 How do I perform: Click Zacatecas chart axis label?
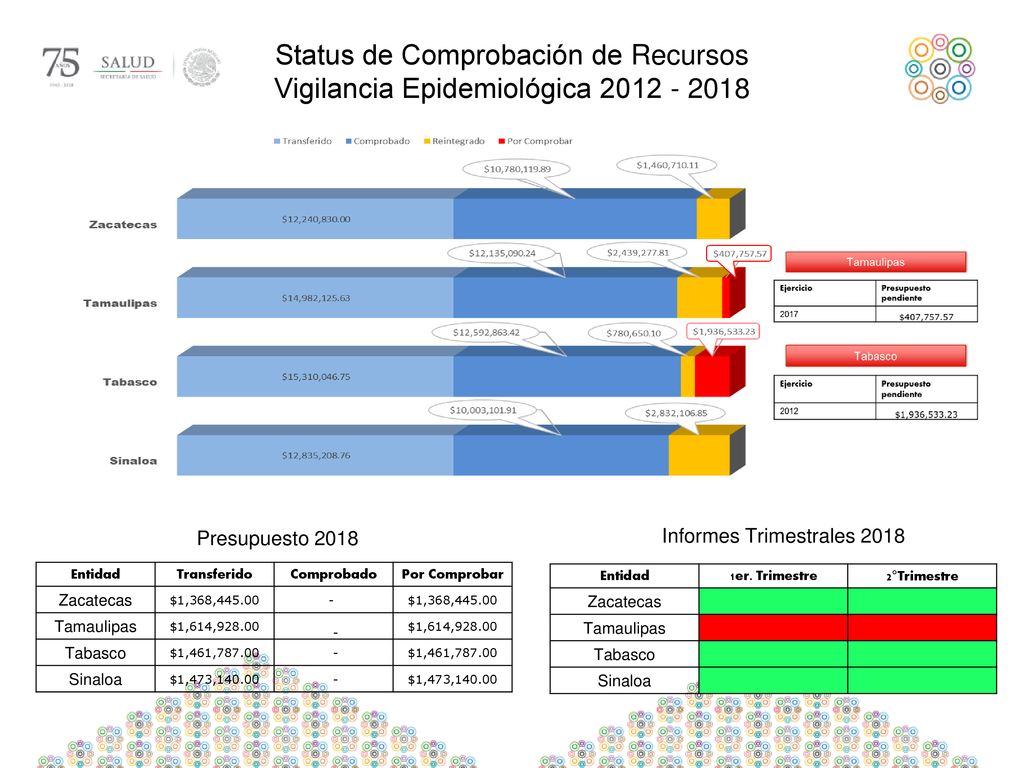pos(123,225)
